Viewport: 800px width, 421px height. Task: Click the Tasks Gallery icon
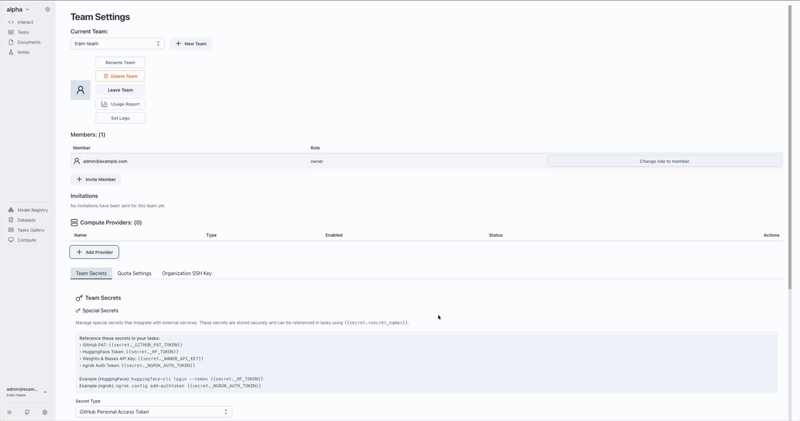click(11, 230)
